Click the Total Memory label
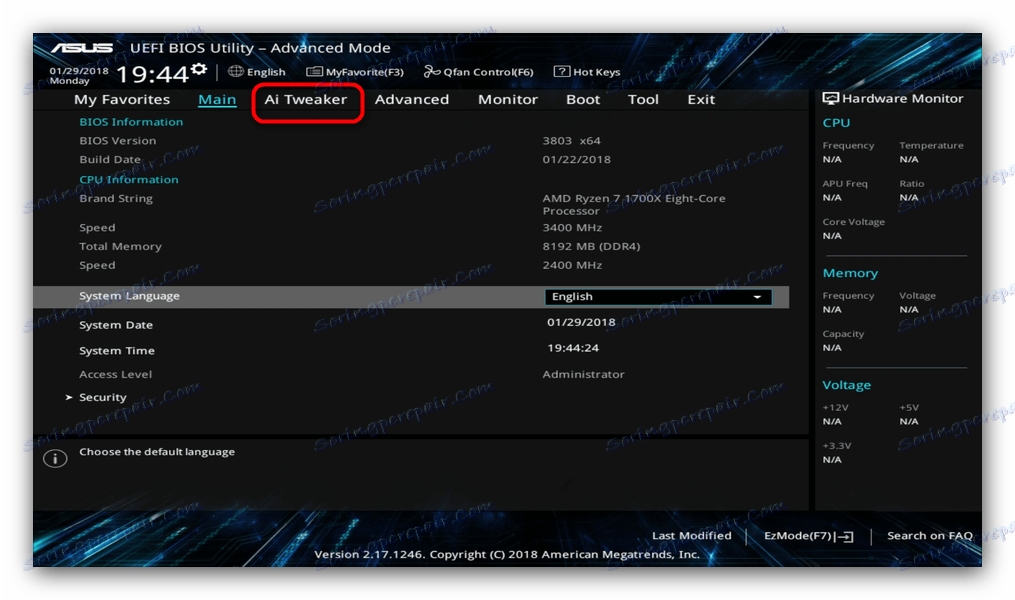 [120, 247]
